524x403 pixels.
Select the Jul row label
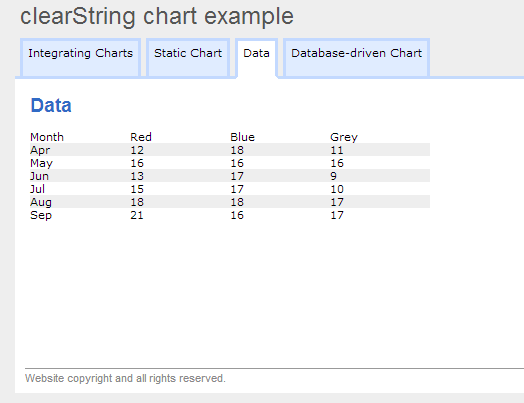click(37, 189)
